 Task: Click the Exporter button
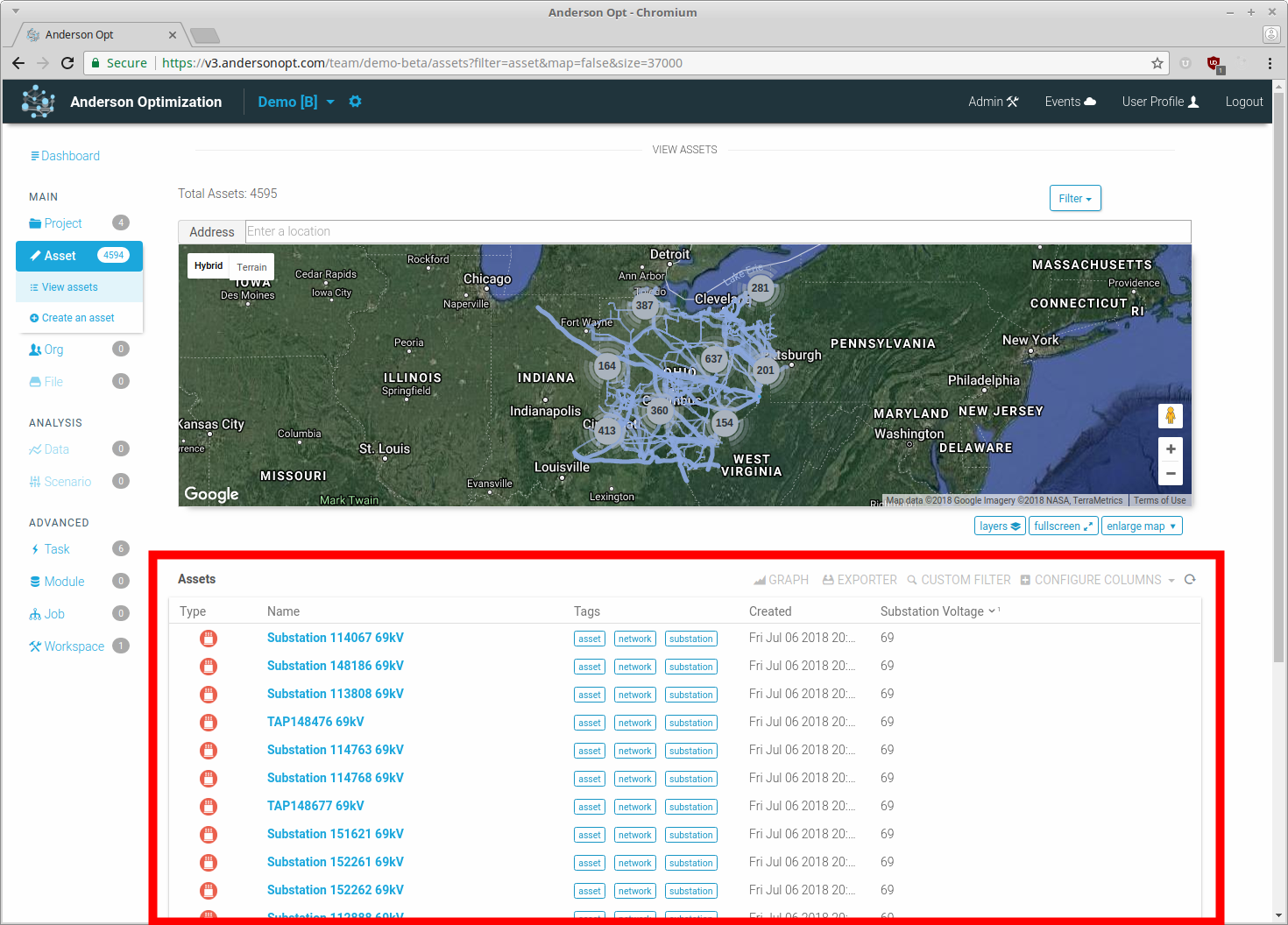click(x=860, y=580)
